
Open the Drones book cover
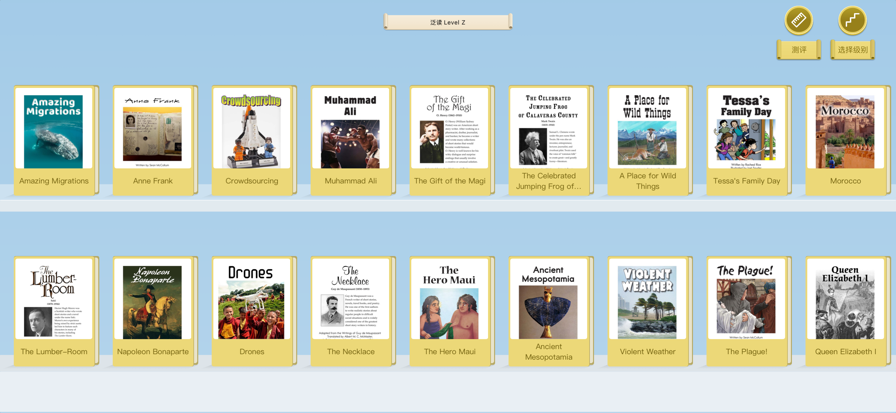pyautogui.click(x=251, y=299)
